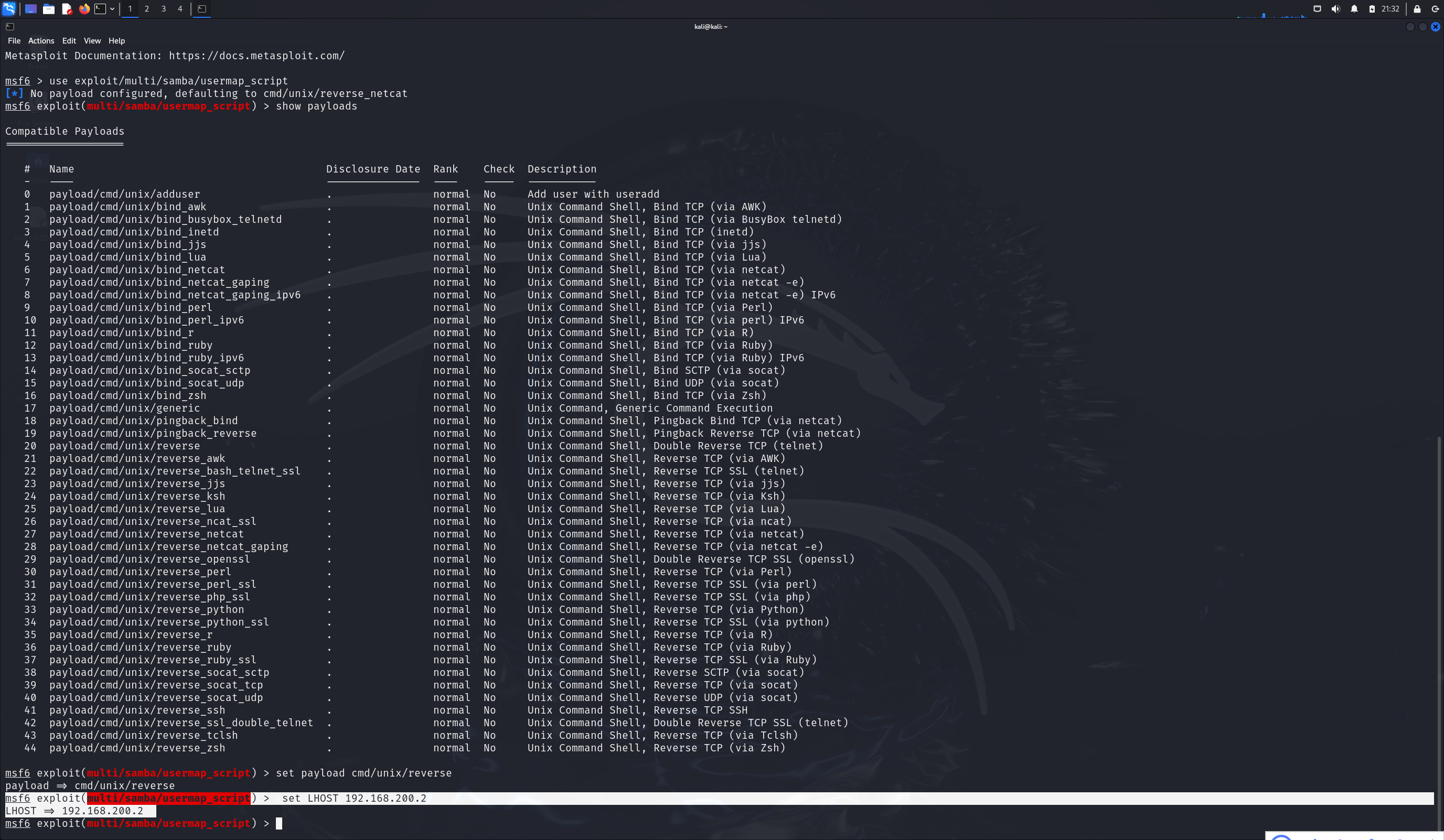Switch to workspace 2

(147, 8)
